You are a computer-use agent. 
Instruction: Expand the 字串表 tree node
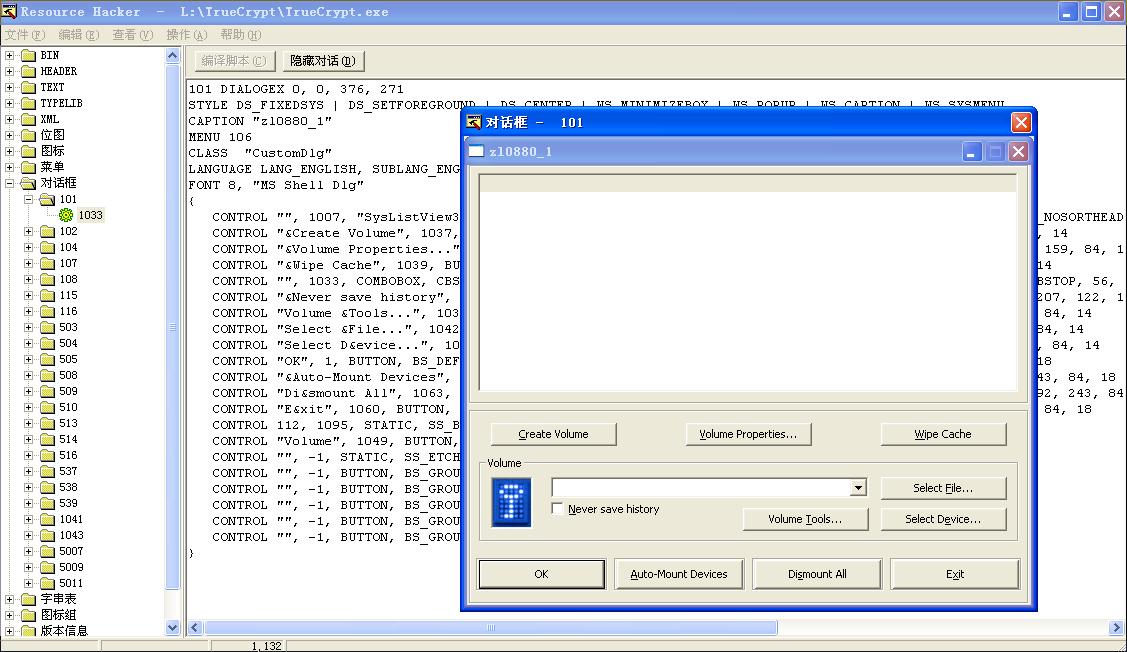coord(10,599)
